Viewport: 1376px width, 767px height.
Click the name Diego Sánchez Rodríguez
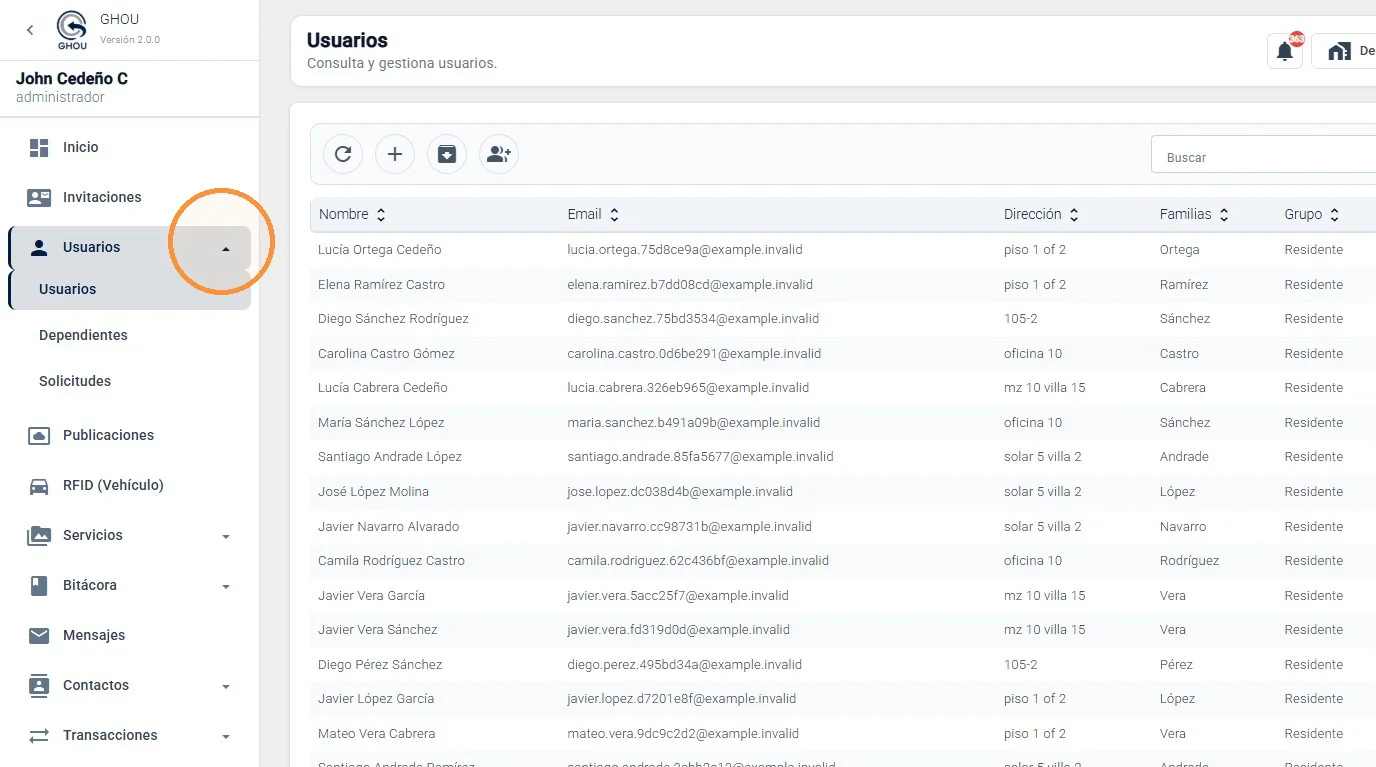(x=393, y=318)
